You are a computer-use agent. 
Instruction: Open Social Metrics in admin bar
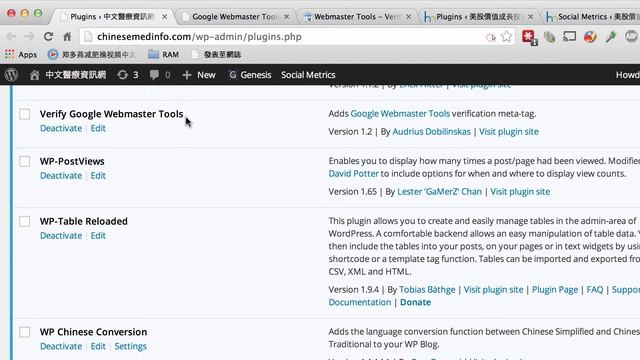click(x=308, y=75)
